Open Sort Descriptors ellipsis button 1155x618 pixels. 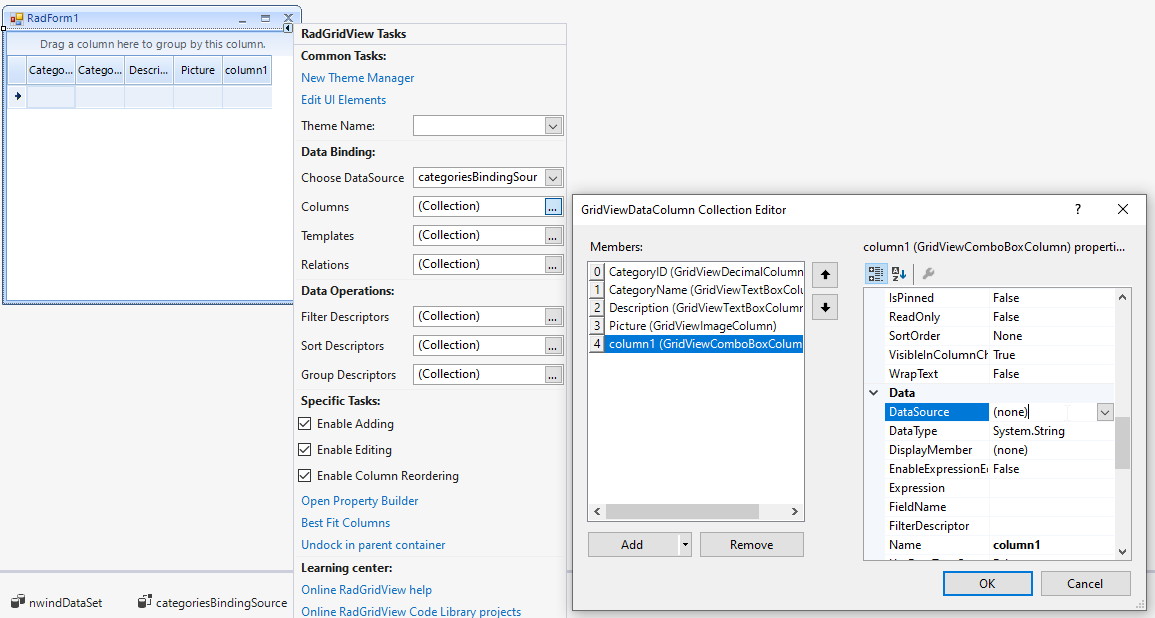pos(553,345)
